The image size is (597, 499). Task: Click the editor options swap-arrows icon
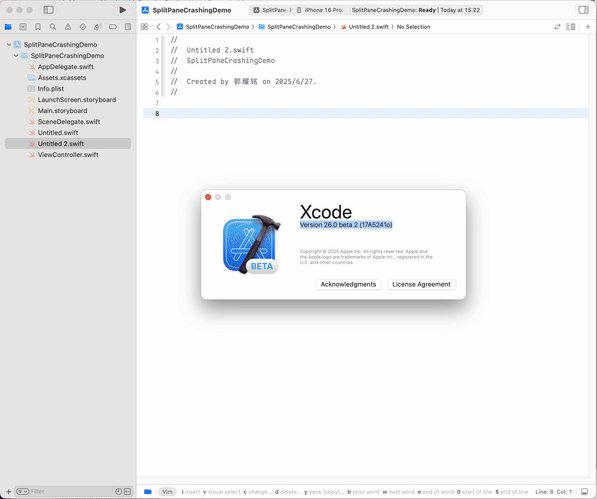point(557,27)
